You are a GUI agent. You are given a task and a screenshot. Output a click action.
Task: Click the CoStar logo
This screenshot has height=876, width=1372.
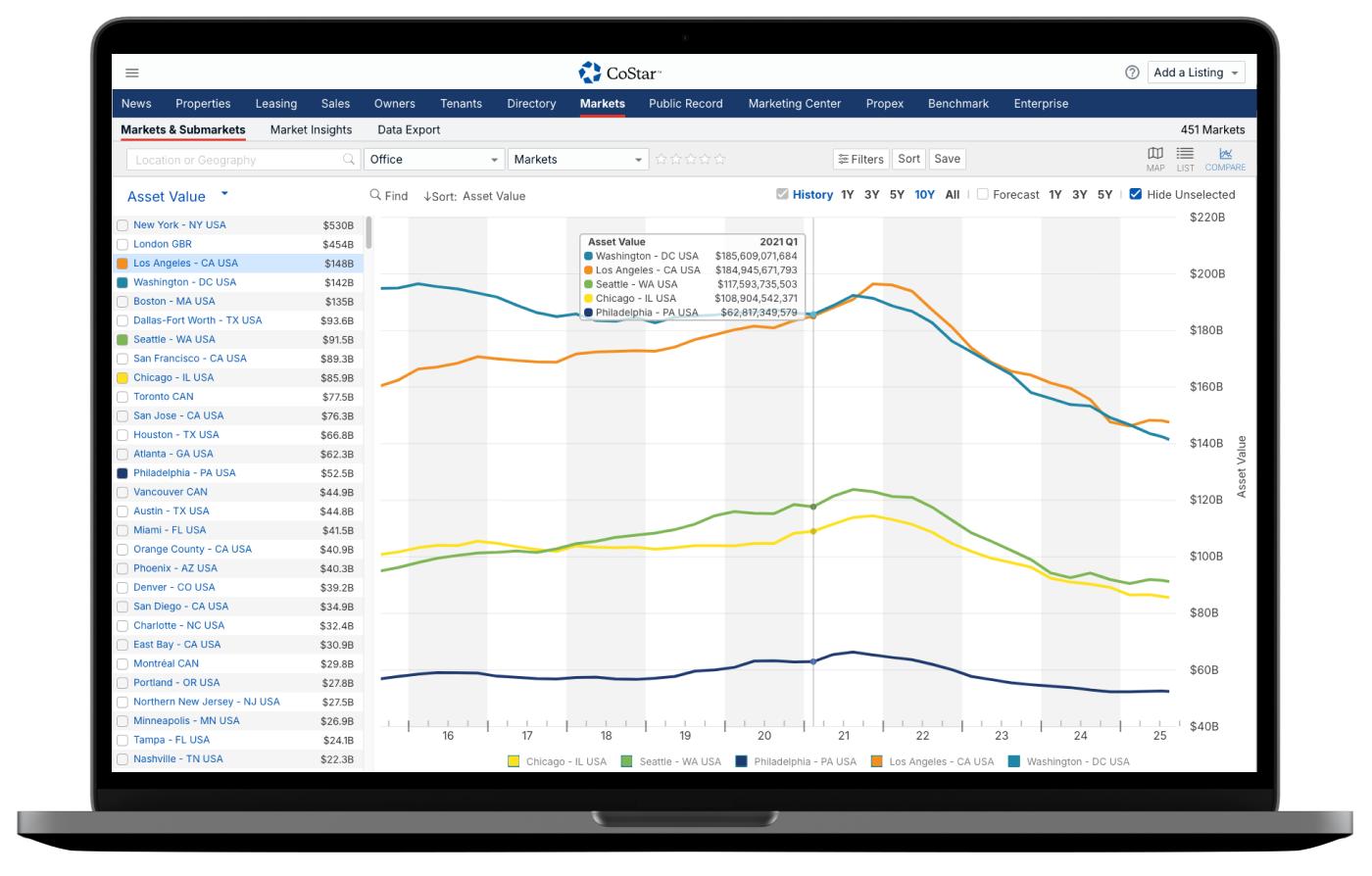619,73
